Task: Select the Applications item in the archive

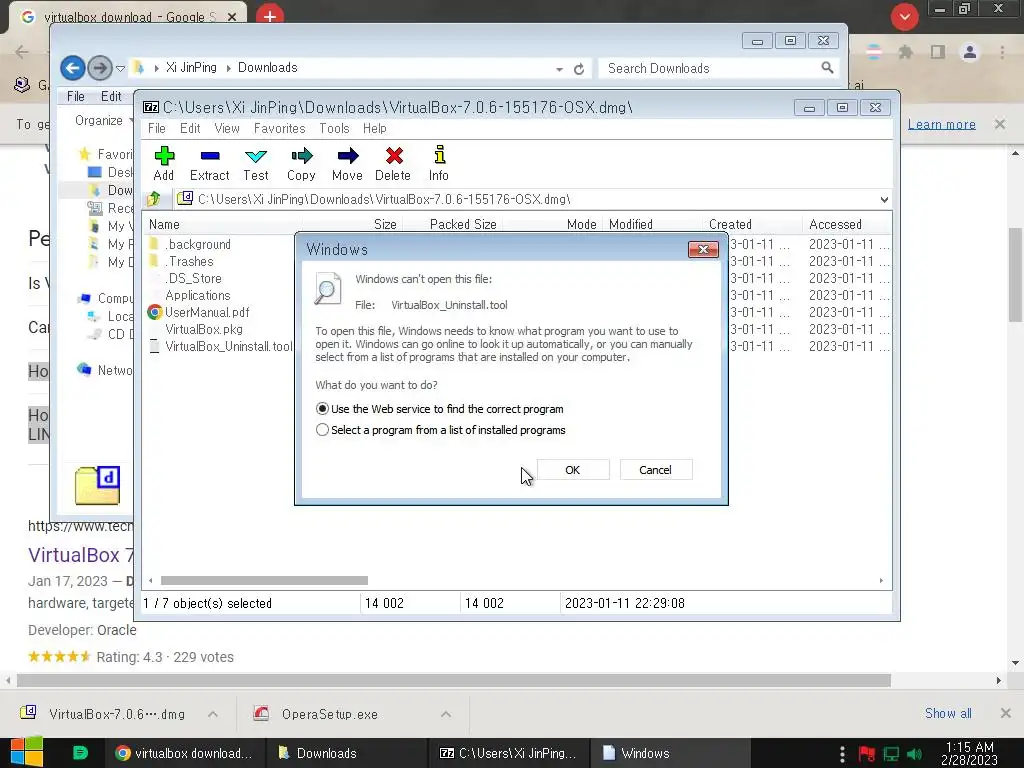Action: pyautogui.click(x=198, y=295)
